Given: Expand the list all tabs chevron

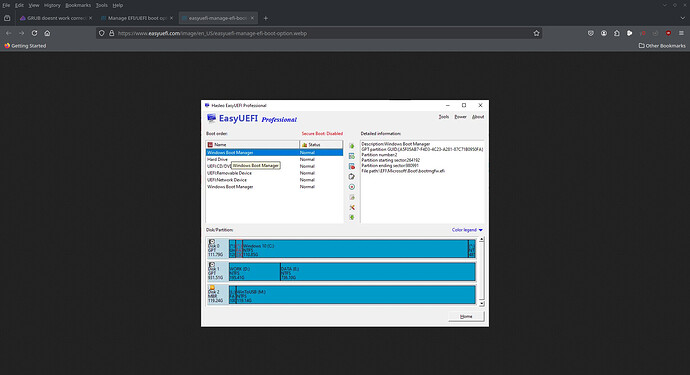Looking at the screenshot, I should [683, 18].
